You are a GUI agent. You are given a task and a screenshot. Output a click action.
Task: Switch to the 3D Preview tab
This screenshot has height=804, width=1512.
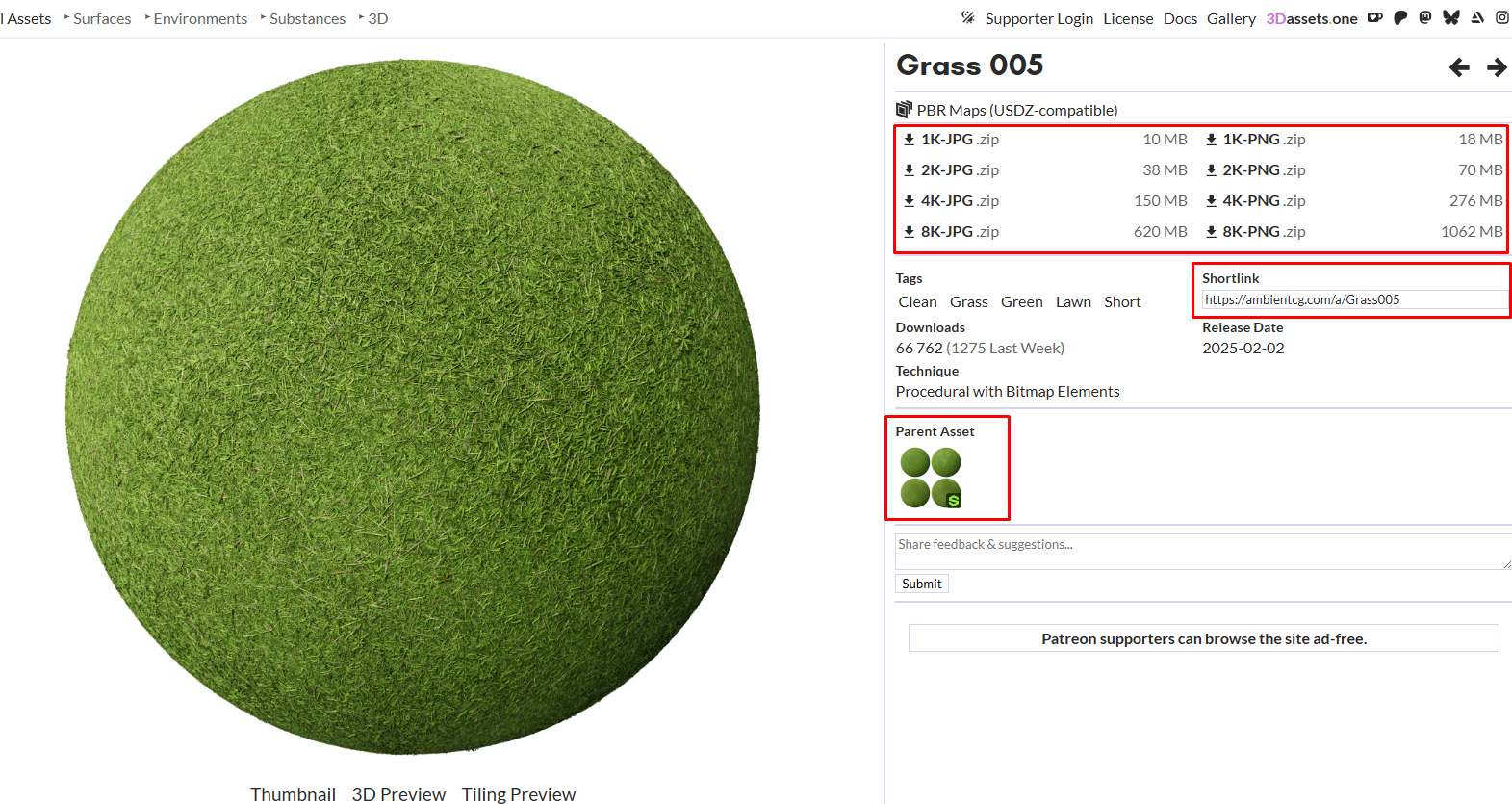click(398, 793)
